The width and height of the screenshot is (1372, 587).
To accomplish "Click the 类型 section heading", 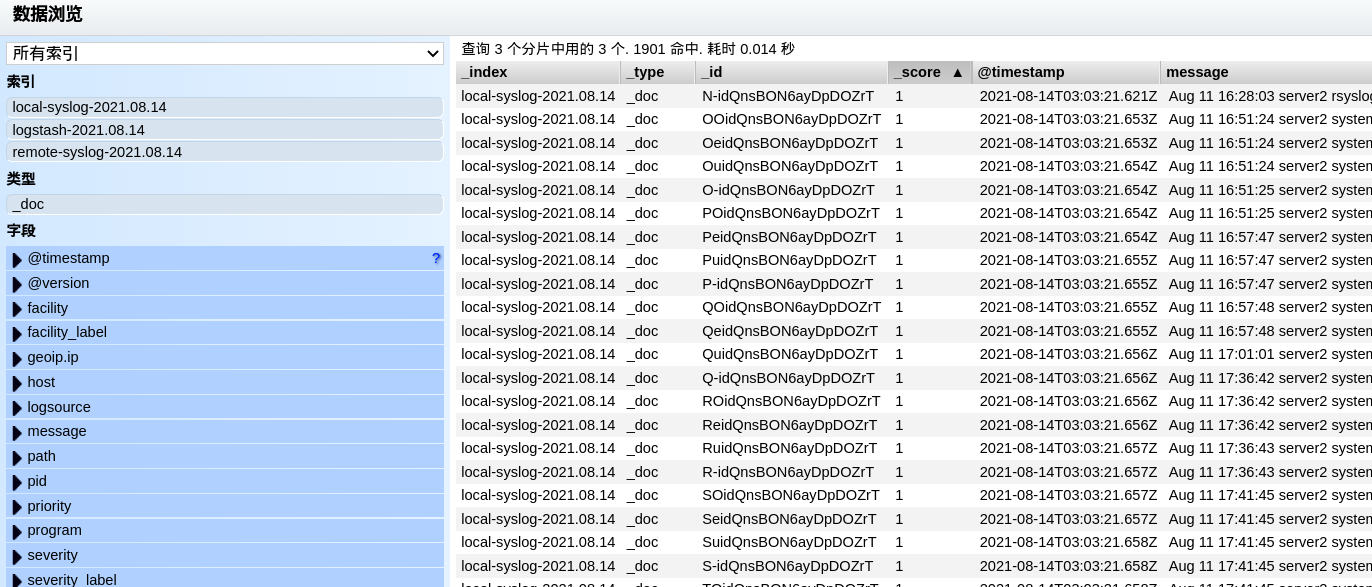I will click(21, 179).
